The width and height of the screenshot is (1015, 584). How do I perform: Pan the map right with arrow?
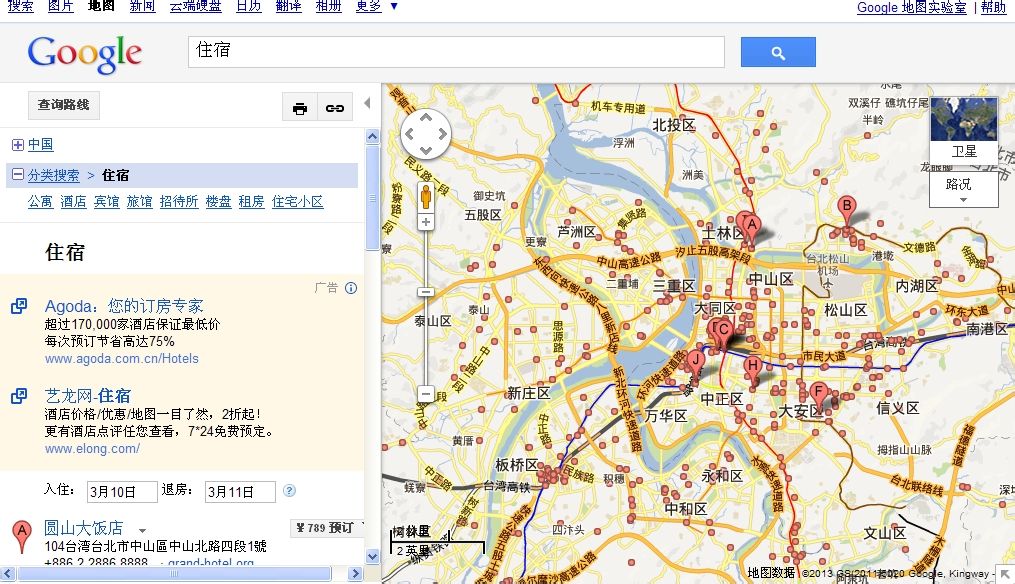(442, 134)
